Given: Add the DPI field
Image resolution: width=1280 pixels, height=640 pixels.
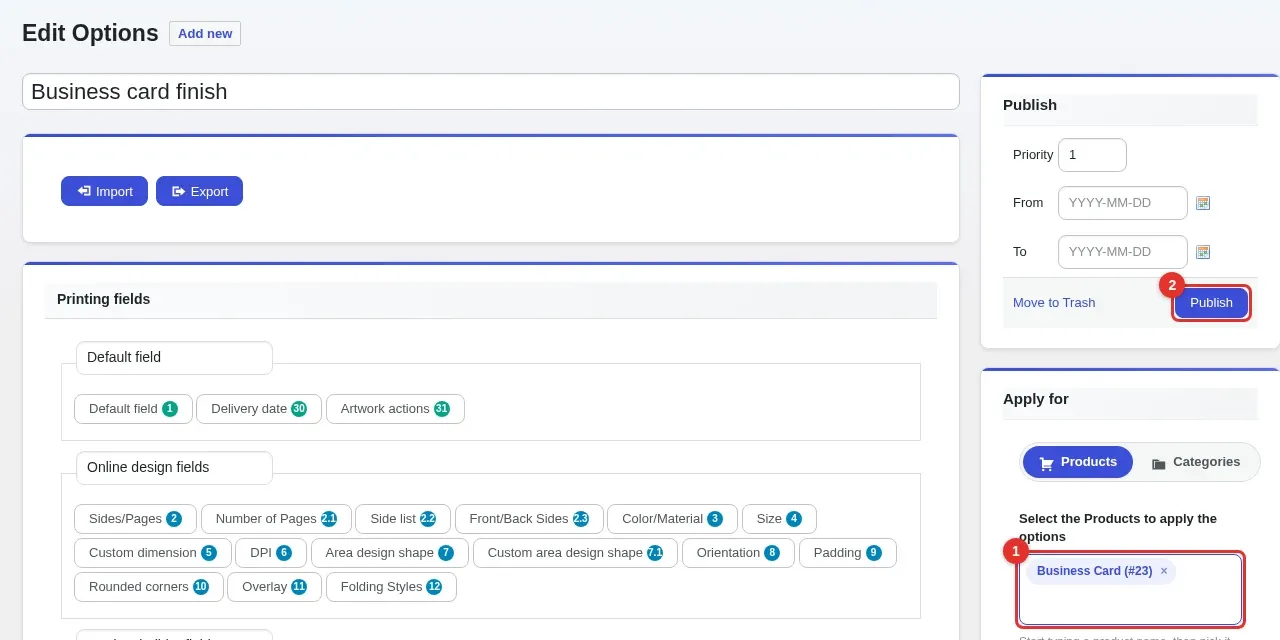Looking at the screenshot, I should coord(271,553).
